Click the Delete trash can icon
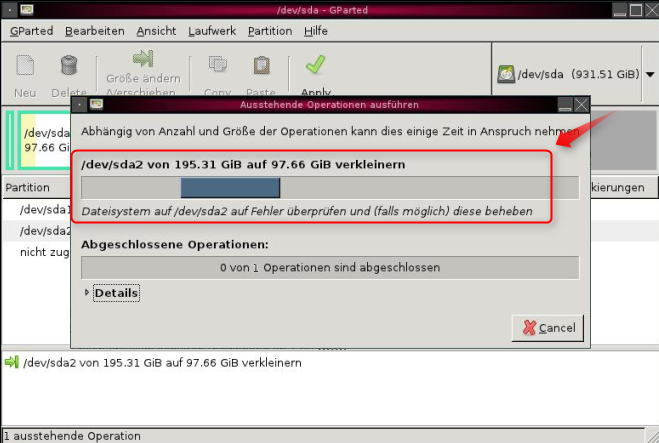The height and width of the screenshot is (443, 659). [x=69, y=65]
